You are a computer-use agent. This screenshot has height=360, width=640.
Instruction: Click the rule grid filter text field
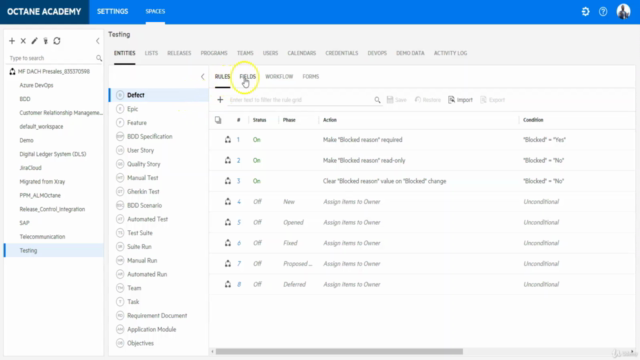[x=301, y=100]
